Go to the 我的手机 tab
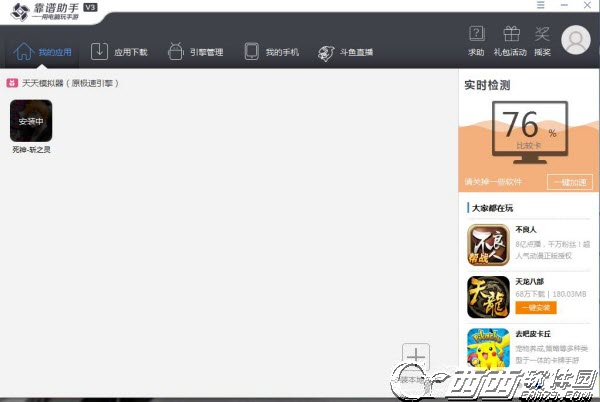Screen dimensions: 600x402 (272, 52)
